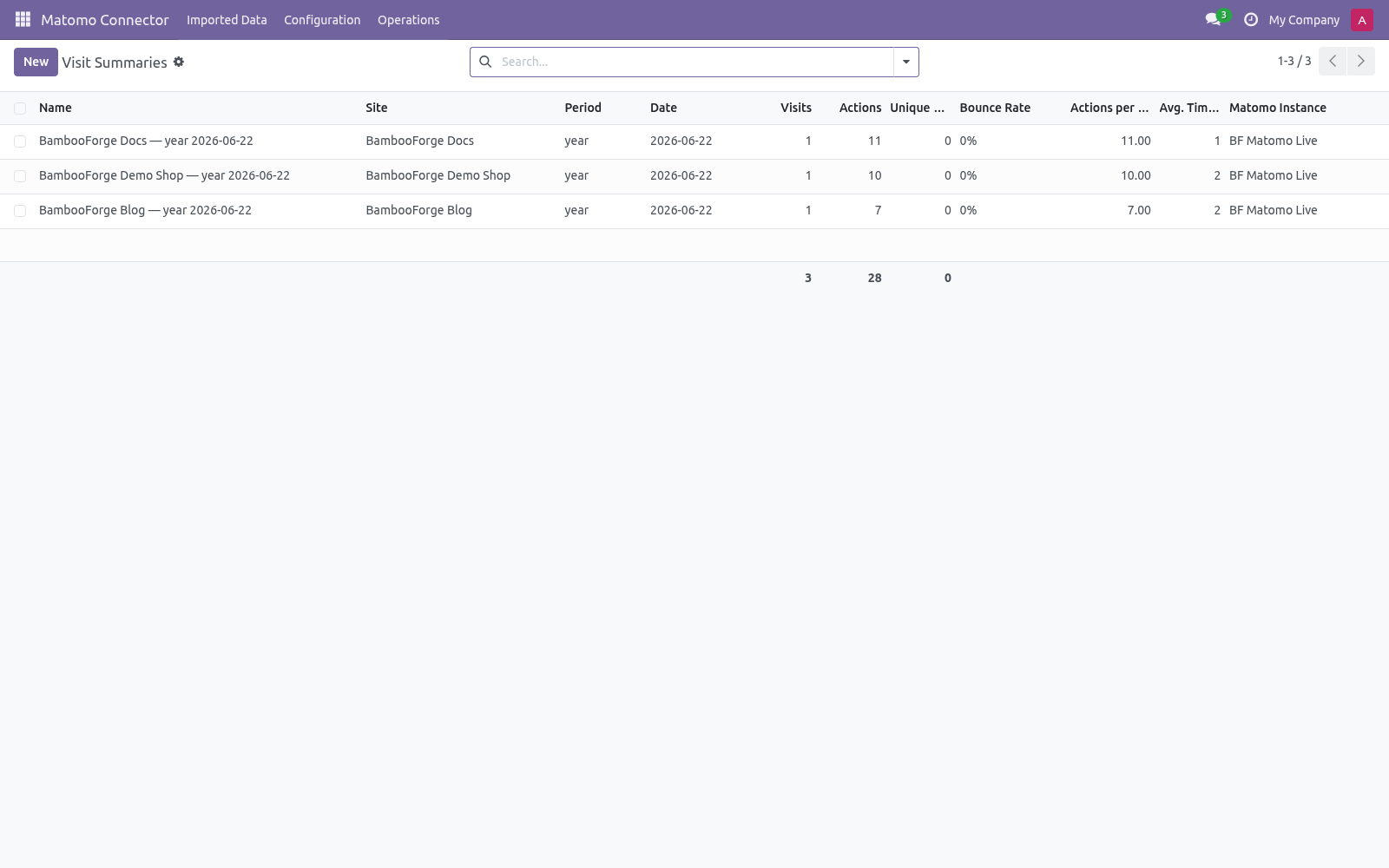This screenshot has width=1389, height=868.
Task: Open the user avatar menu
Action: click(x=1361, y=20)
